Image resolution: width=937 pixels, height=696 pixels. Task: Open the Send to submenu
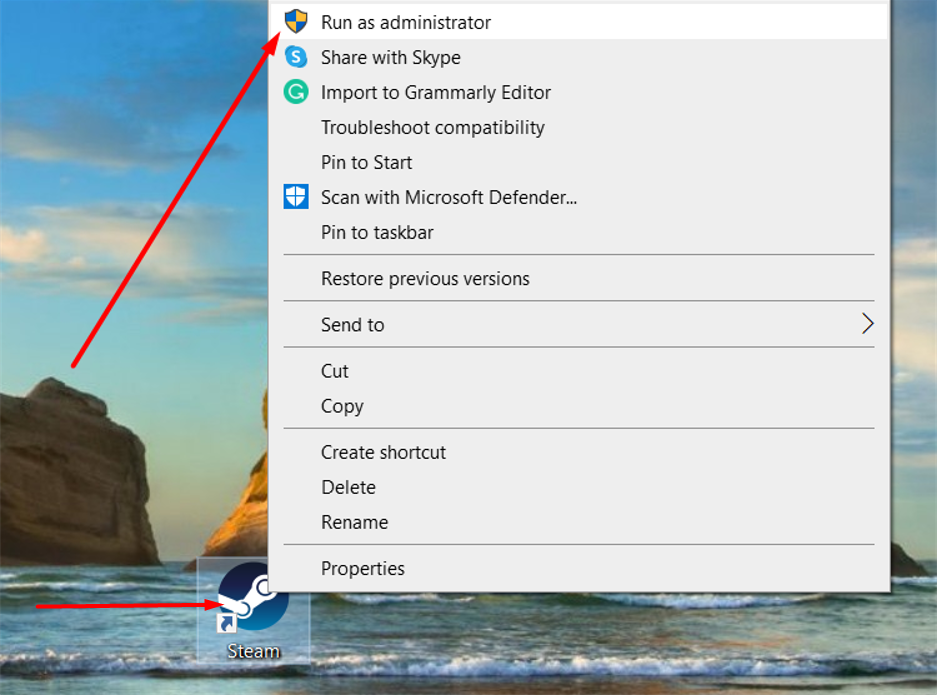click(578, 324)
